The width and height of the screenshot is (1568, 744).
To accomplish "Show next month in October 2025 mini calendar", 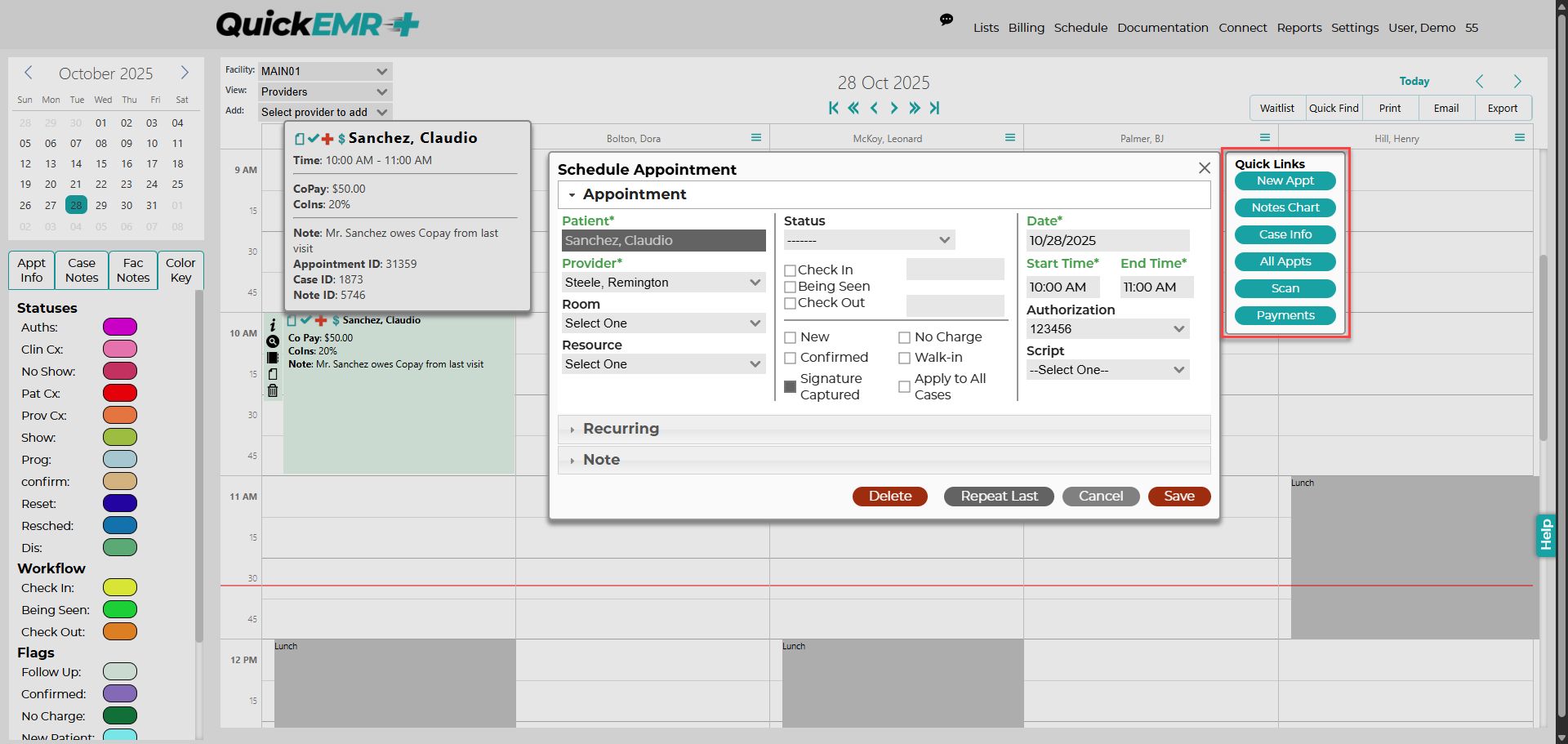I will 185,73.
